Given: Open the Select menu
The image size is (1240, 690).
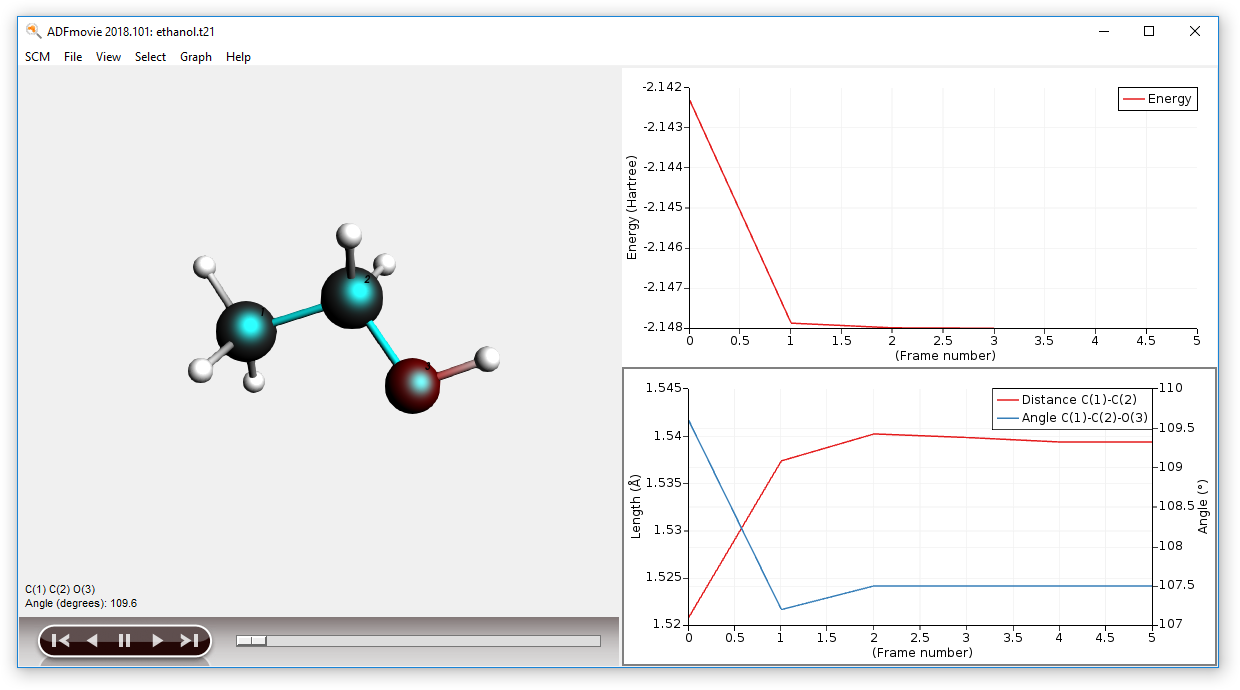Looking at the screenshot, I should 150,57.
